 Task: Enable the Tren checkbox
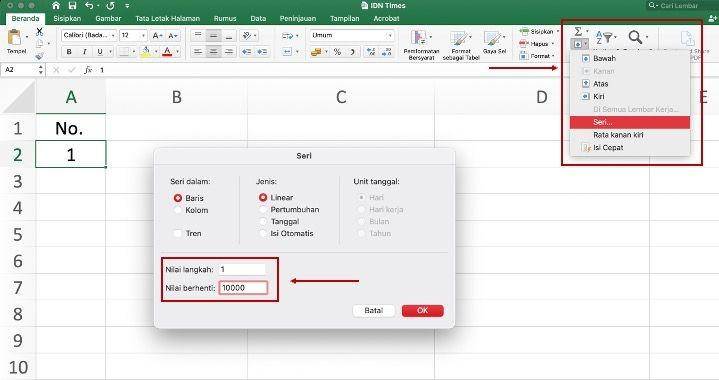(178, 233)
